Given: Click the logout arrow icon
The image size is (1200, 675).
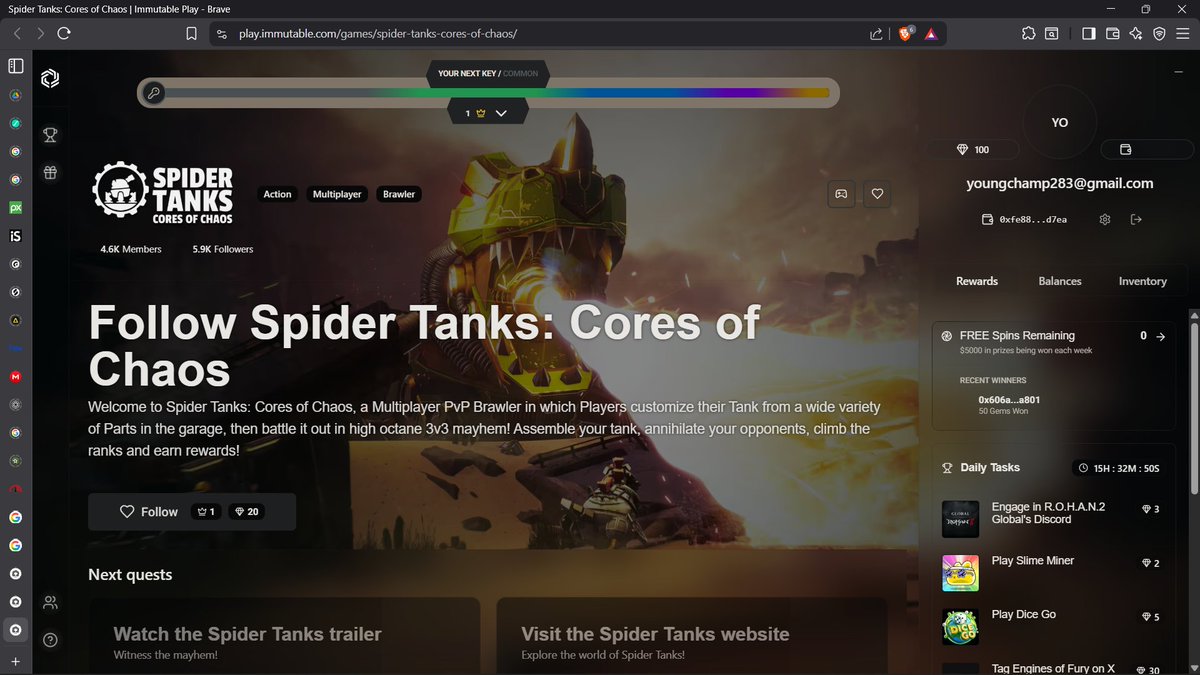Looking at the screenshot, I should (1136, 219).
